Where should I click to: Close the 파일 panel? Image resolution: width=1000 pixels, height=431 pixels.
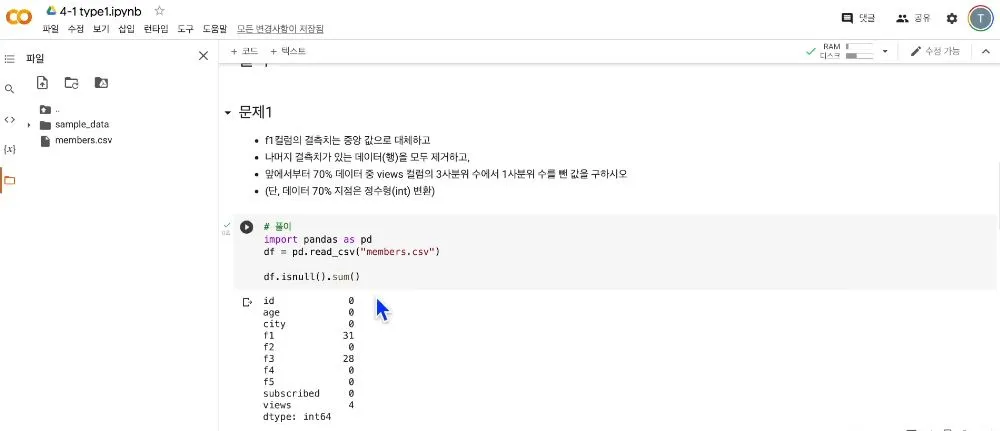coord(203,56)
